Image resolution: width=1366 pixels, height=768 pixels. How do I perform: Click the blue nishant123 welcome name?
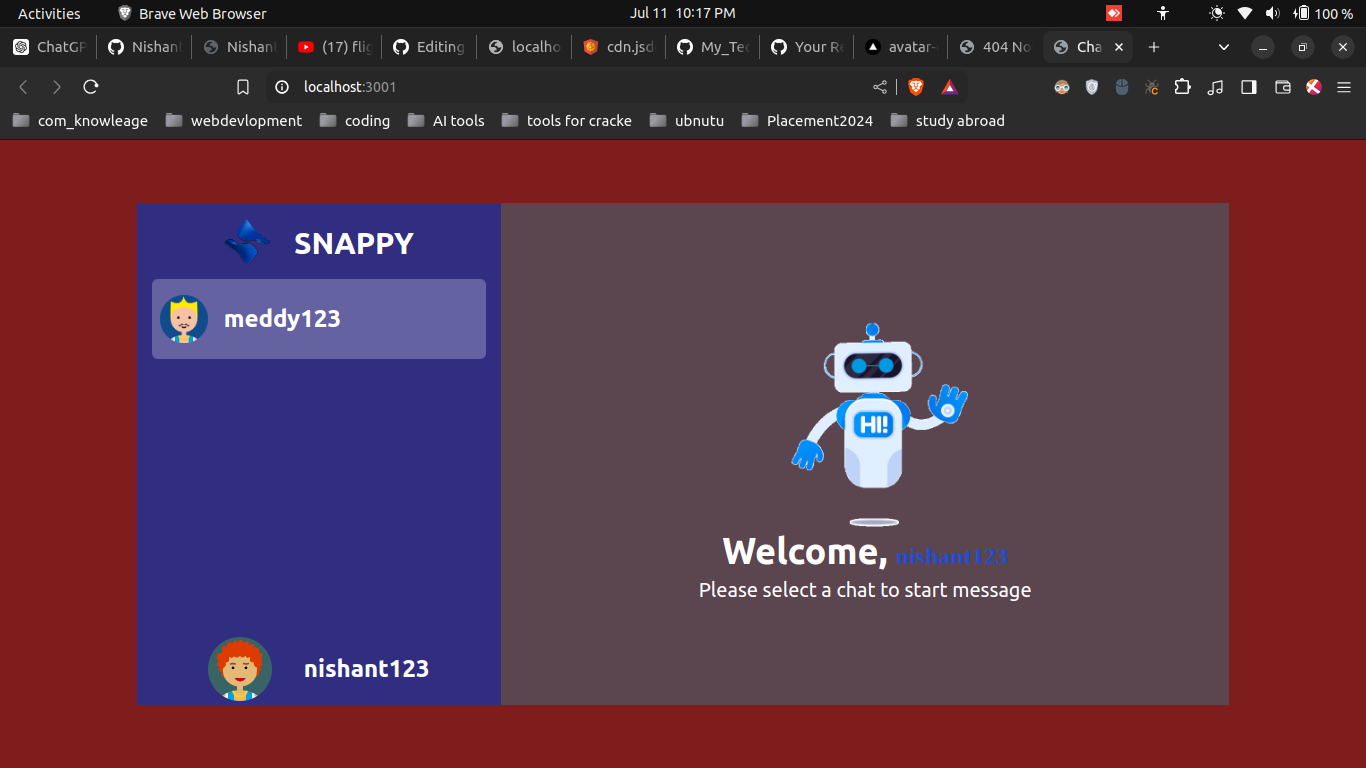click(952, 556)
